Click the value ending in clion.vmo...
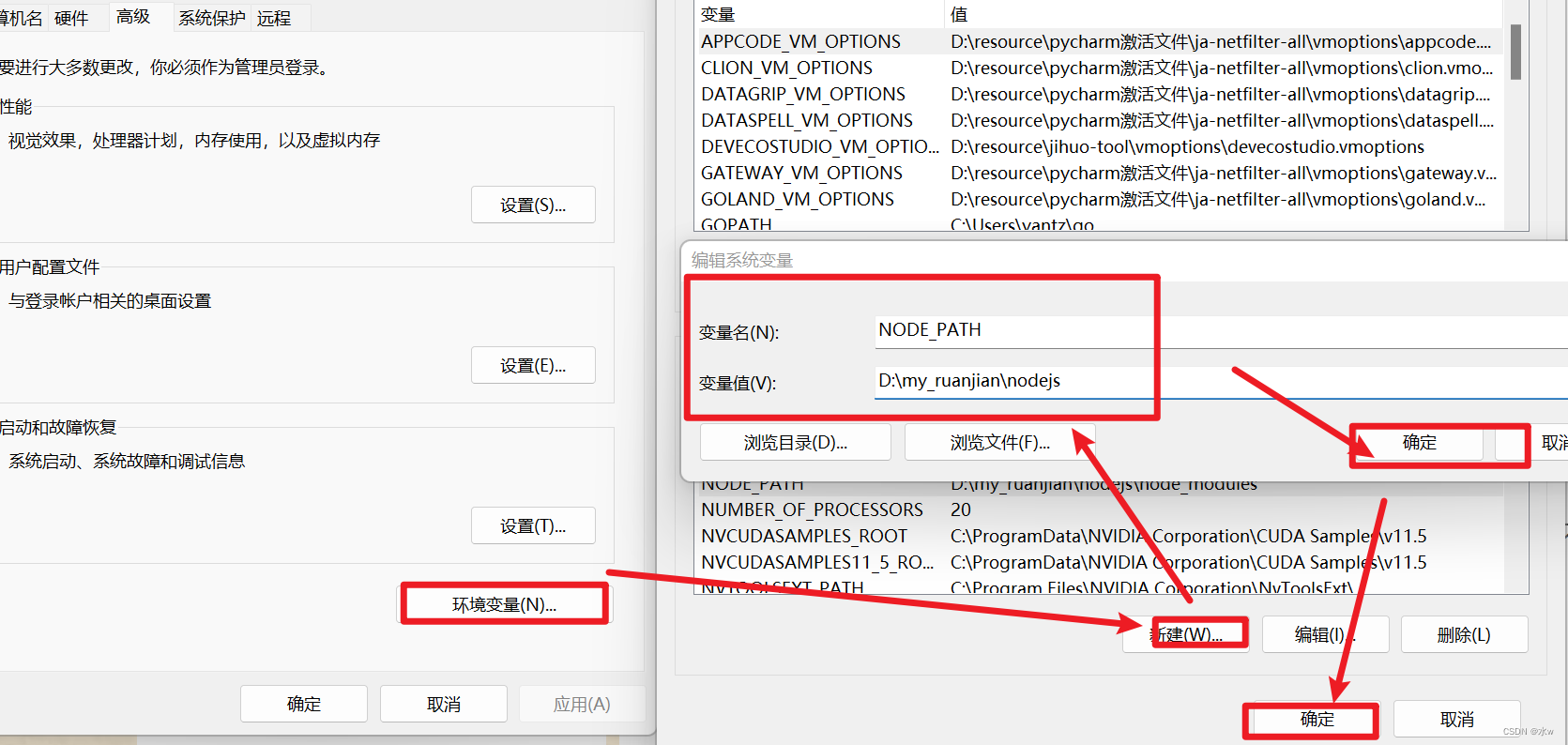The width and height of the screenshot is (1568, 745). tap(1222, 68)
